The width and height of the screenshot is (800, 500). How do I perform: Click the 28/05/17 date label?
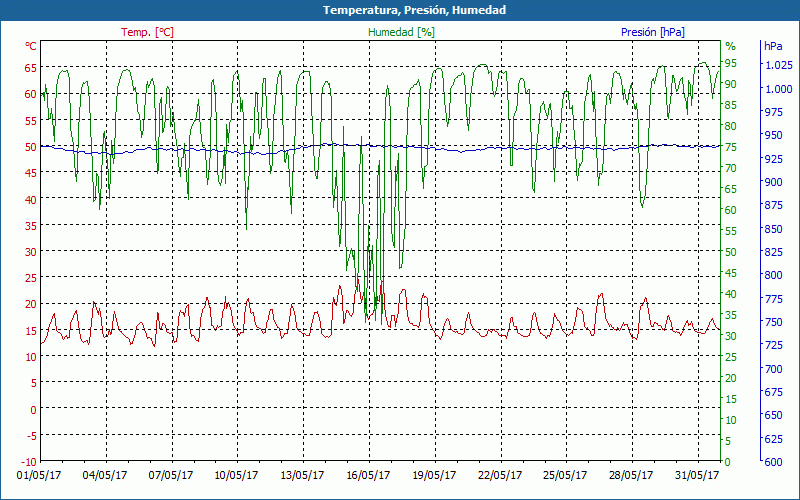tap(631, 475)
